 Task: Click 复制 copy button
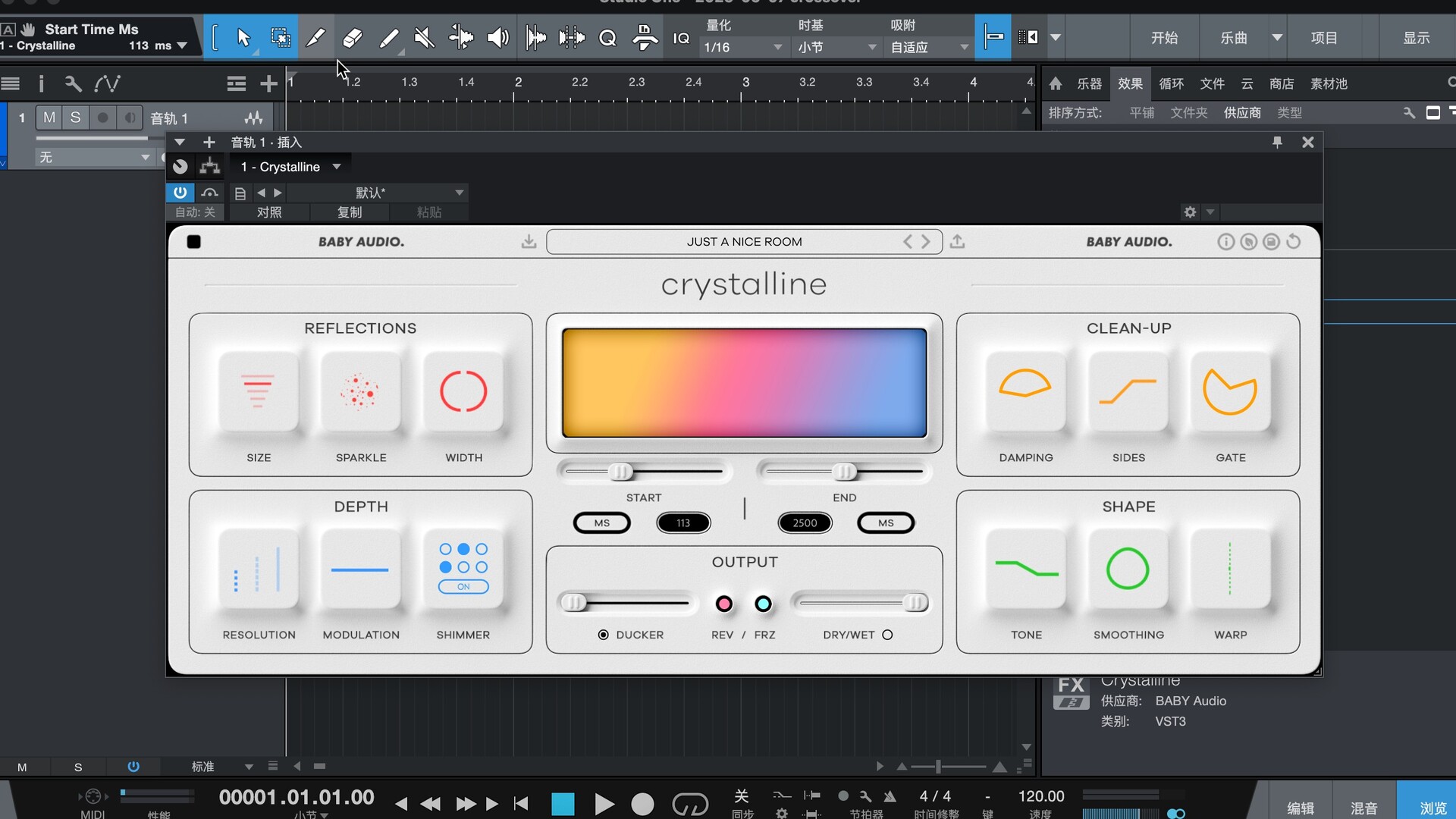coord(350,212)
